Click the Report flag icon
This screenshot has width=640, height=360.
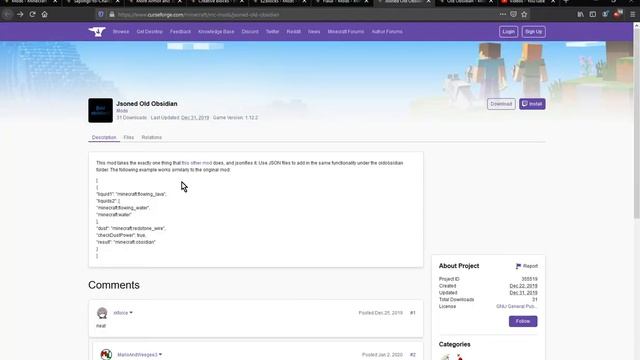tap(518, 266)
